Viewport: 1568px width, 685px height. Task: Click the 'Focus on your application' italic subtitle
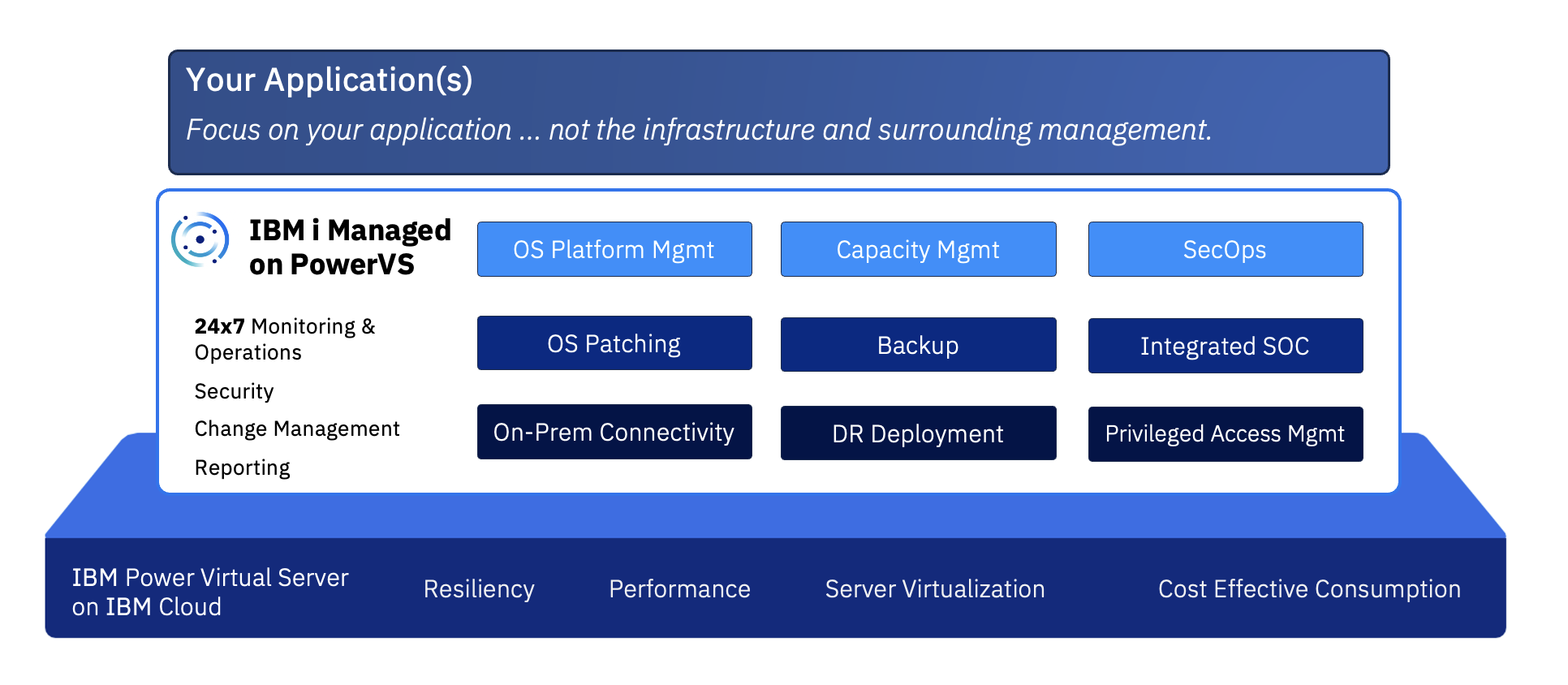(x=699, y=130)
